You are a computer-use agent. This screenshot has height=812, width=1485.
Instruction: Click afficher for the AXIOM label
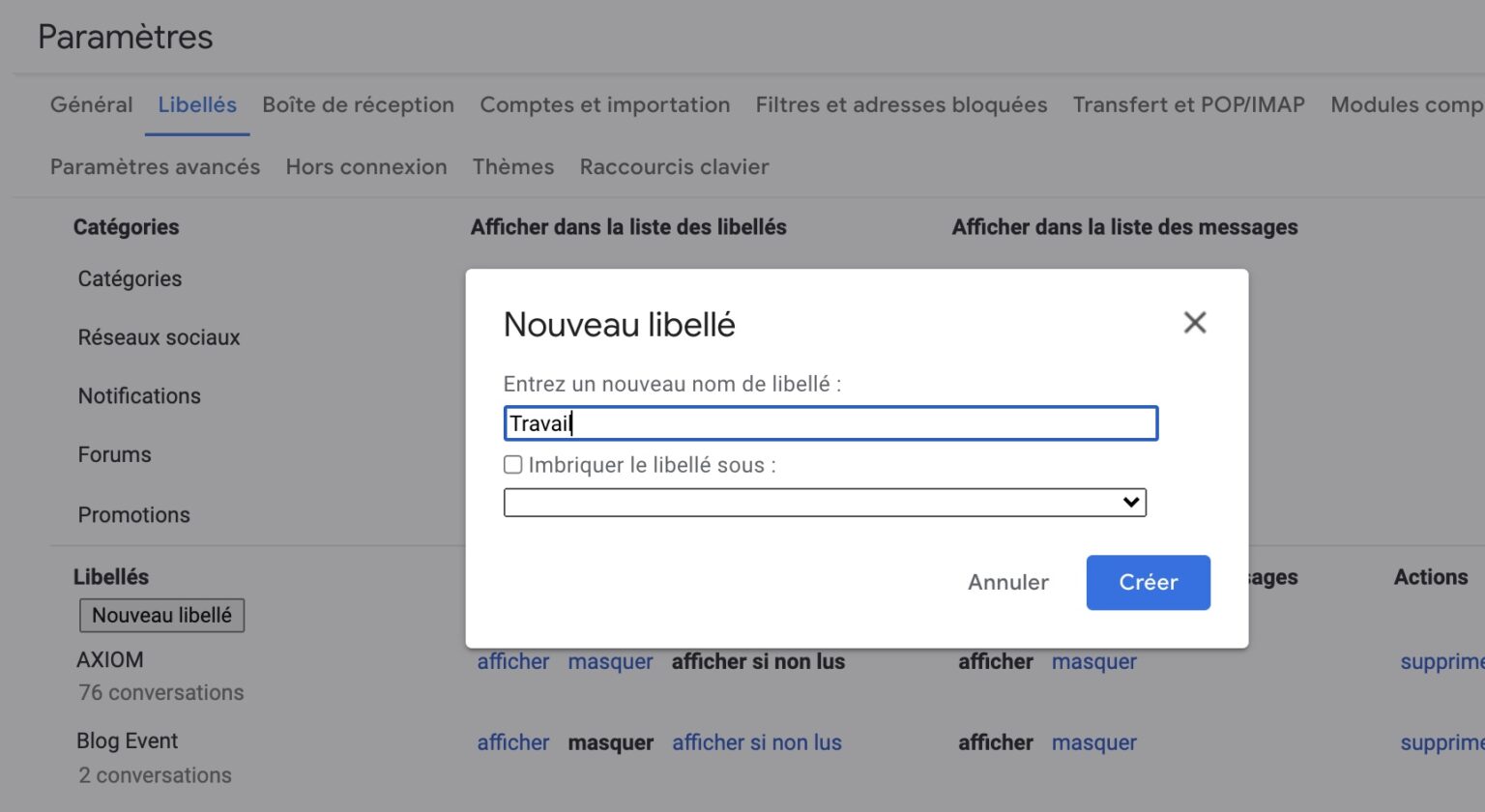[x=513, y=661]
